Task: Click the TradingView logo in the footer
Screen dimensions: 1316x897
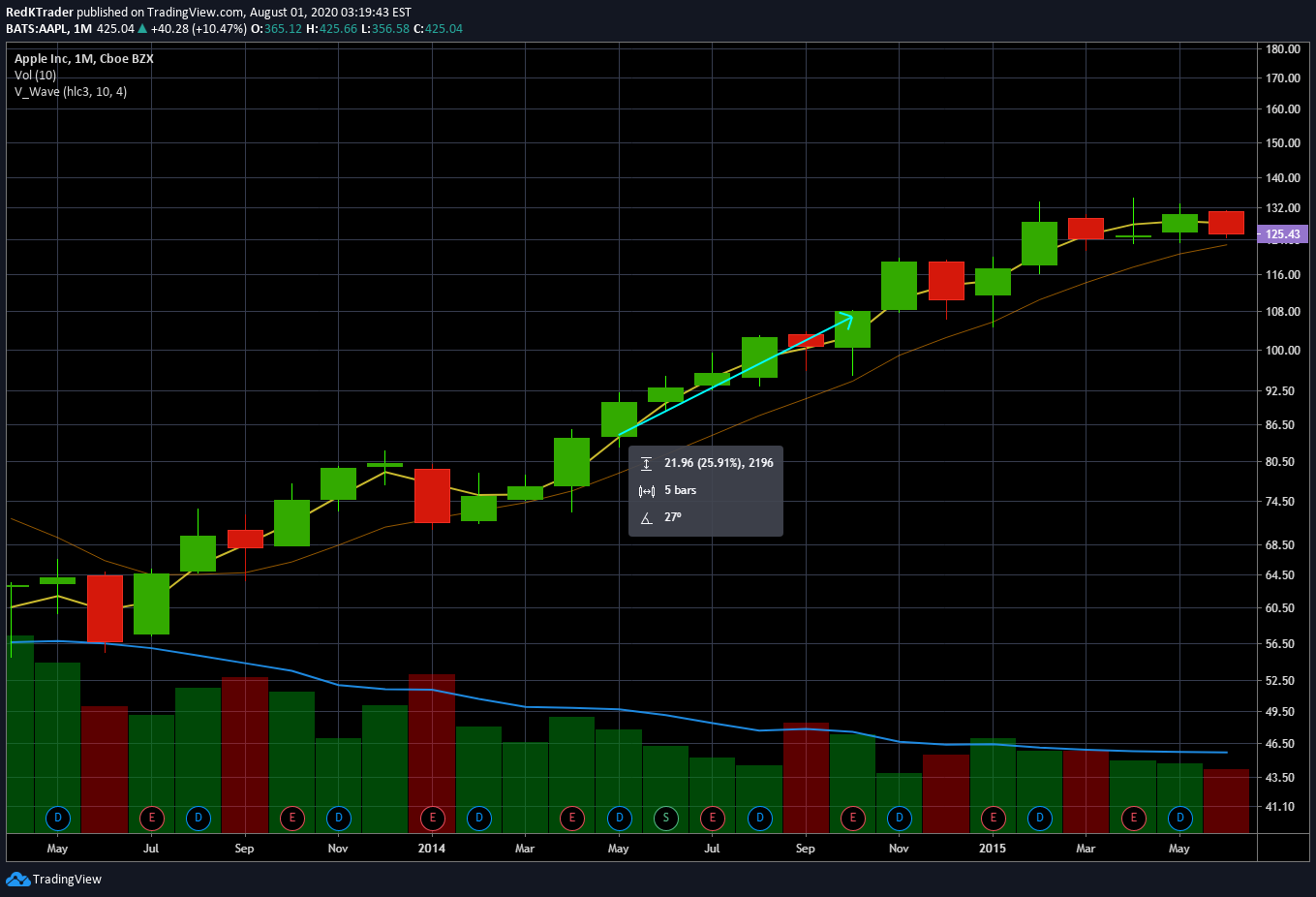Action: pos(53,880)
